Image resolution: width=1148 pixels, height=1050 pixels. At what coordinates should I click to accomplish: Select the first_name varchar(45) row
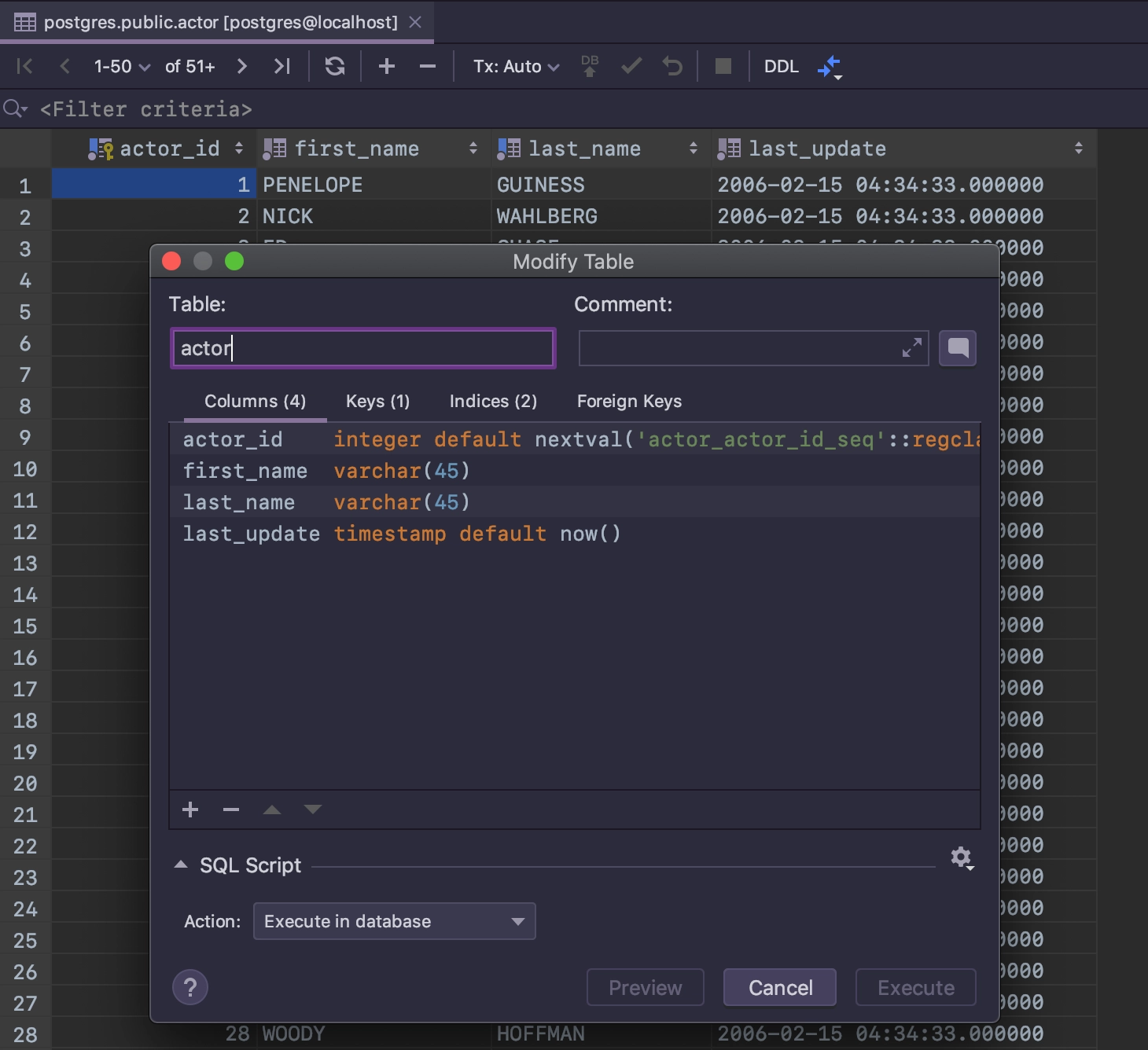575,471
